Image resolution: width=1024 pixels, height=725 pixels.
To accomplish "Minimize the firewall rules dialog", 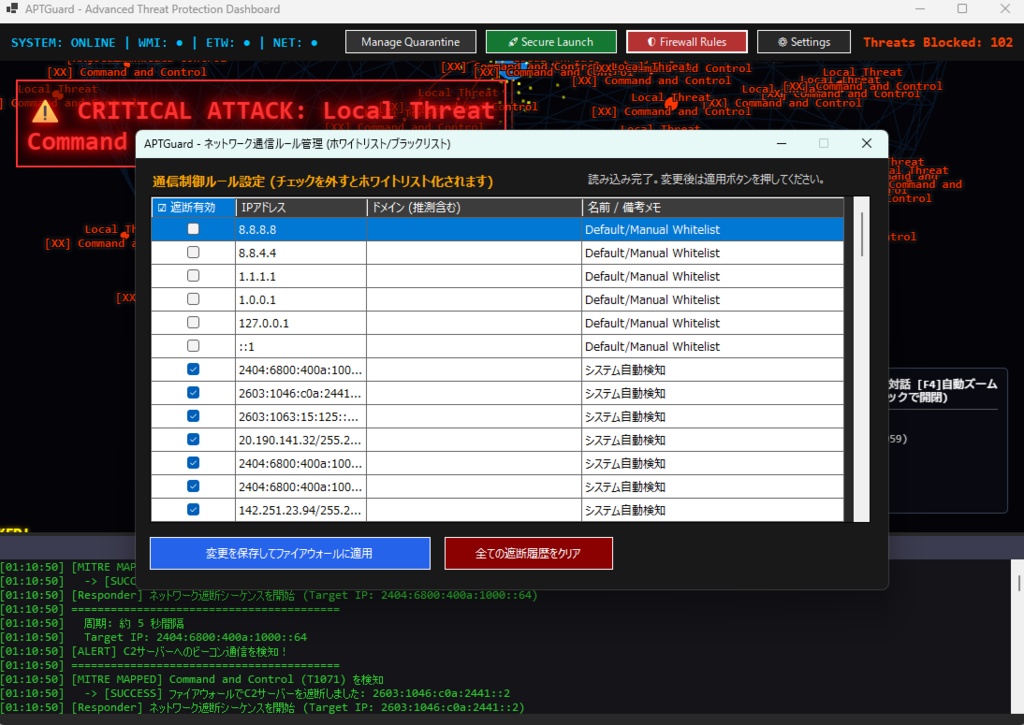I will coord(782,143).
